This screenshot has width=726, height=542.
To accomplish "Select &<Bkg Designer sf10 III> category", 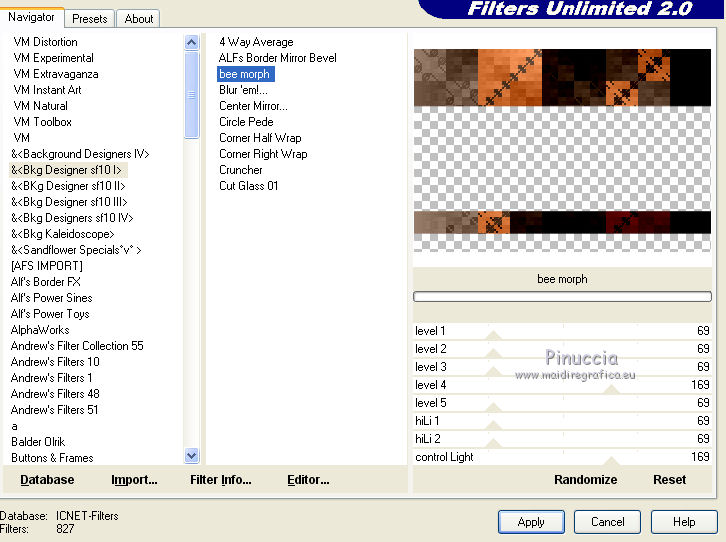I will click(x=69, y=202).
